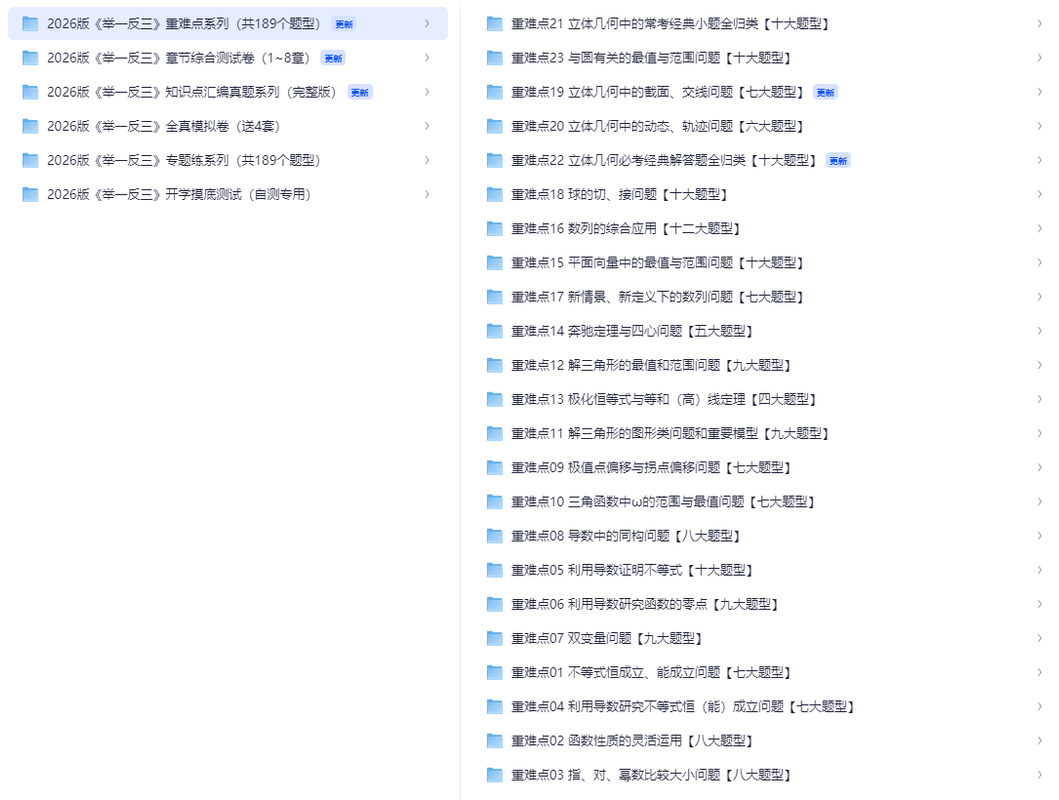Viewport: 1059px width, 800px height.
Task: Click folder icon of 全真模拟卷 (送4套)
Action: (x=30, y=126)
